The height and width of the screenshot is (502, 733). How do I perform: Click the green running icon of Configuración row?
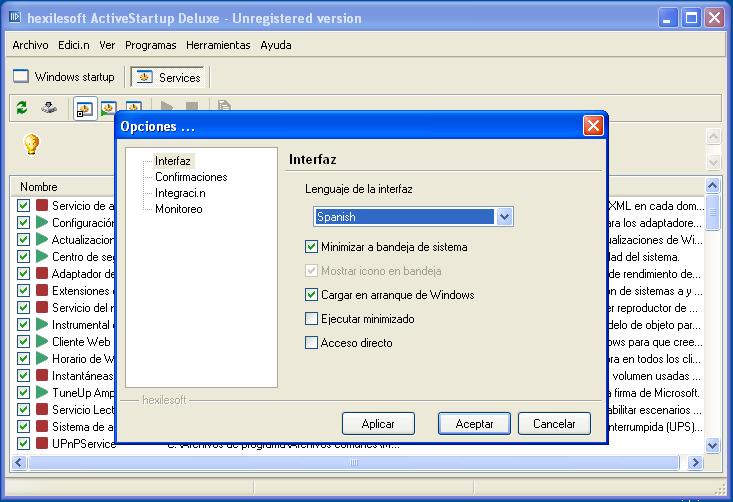pyautogui.click(x=42, y=222)
